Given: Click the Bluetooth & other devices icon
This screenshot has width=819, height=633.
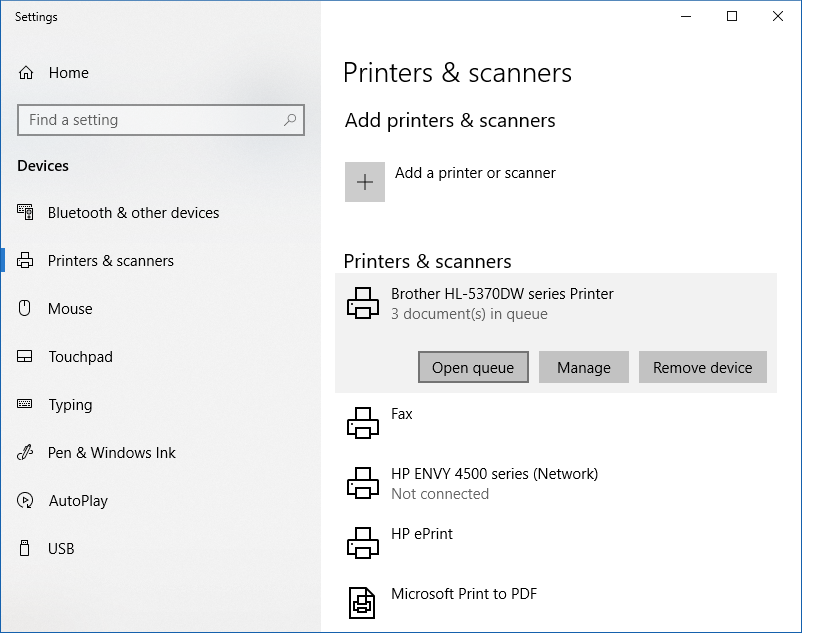Looking at the screenshot, I should [x=26, y=213].
